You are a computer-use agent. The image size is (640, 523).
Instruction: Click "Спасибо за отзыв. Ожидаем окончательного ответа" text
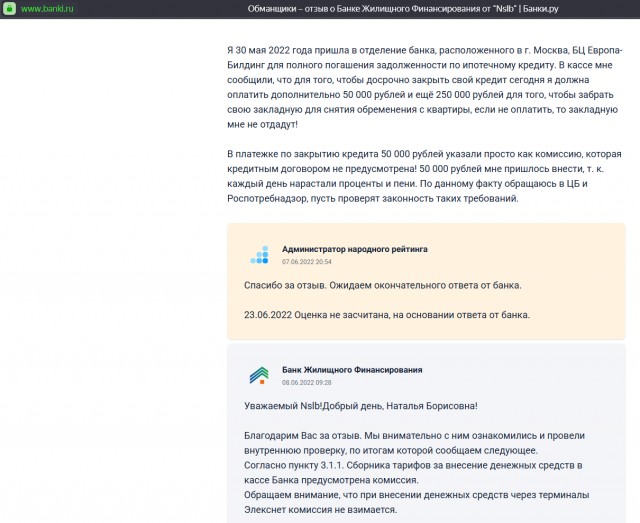point(383,285)
